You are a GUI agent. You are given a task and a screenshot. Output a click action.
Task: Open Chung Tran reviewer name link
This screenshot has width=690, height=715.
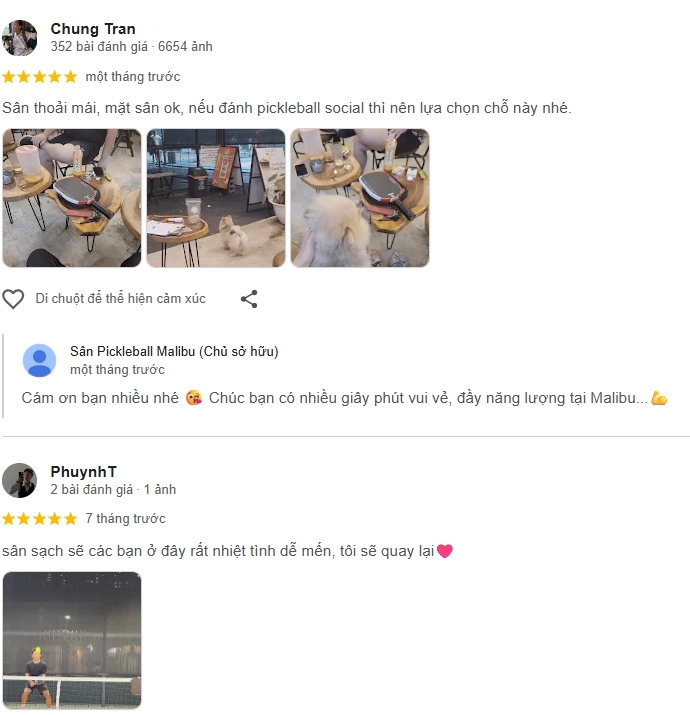pyautogui.click(x=93, y=29)
